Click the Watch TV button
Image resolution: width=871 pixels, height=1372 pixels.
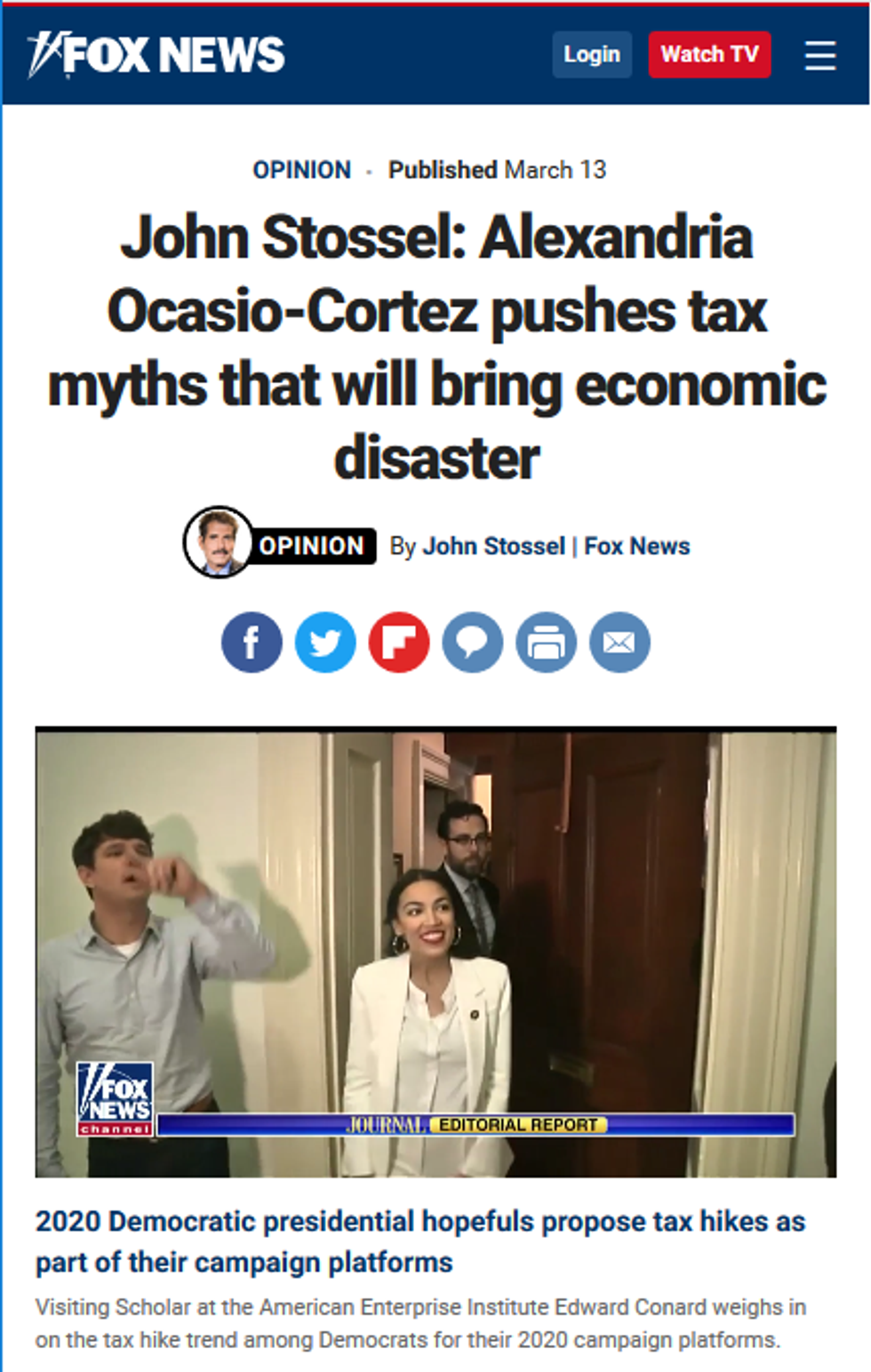tap(709, 54)
